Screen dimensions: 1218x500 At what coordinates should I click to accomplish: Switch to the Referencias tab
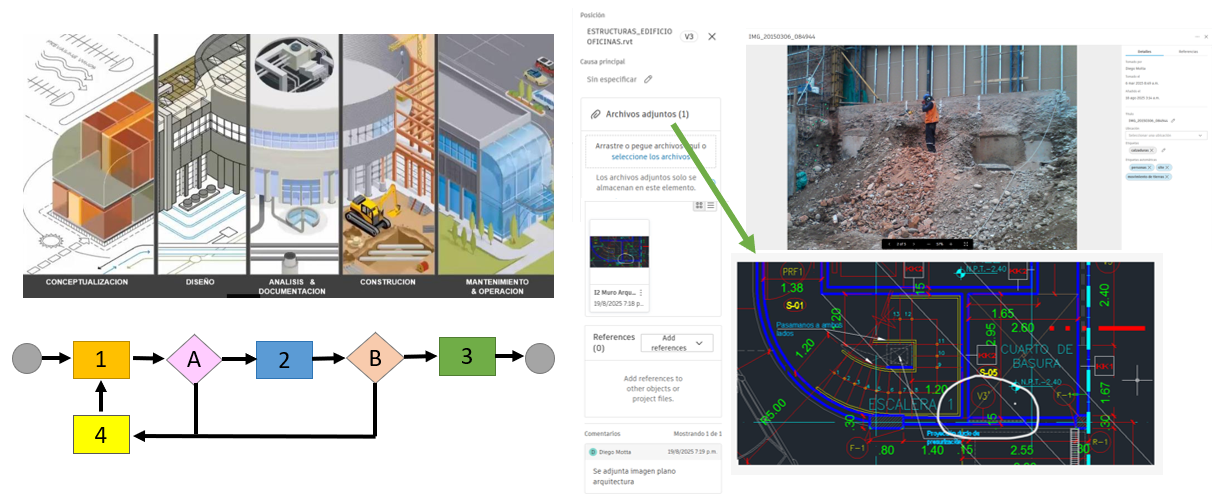coord(1188,50)
